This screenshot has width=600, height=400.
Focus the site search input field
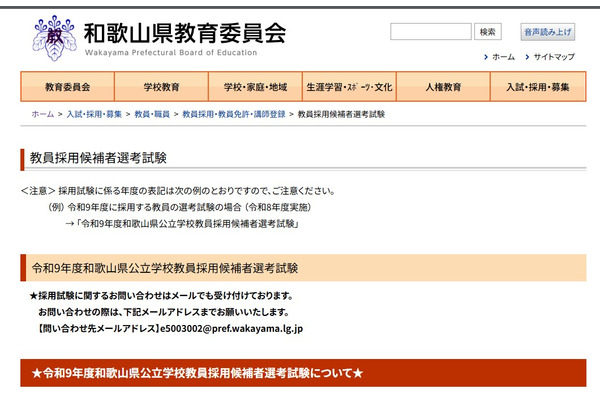coord(431,31)
